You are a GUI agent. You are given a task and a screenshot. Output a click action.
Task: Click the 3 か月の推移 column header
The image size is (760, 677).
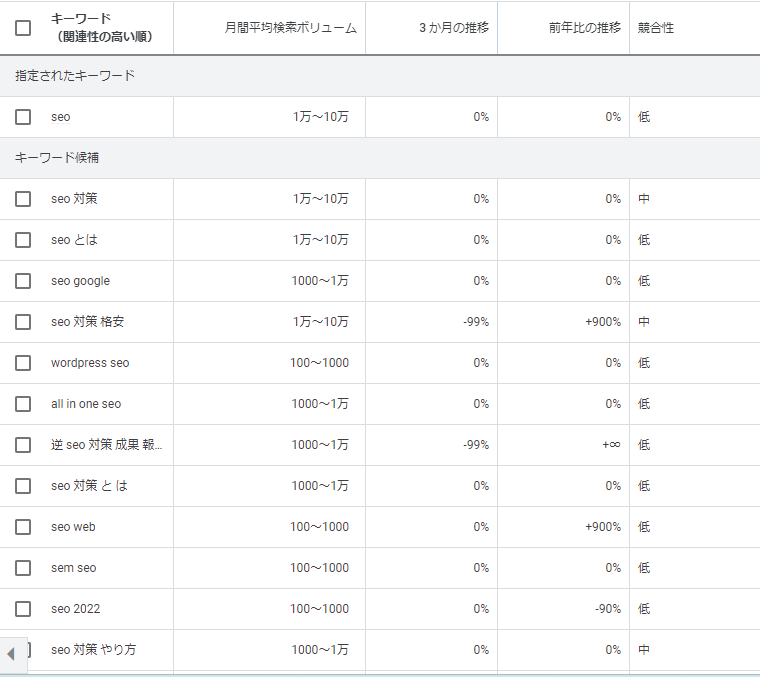pyautogui.click(x=453, y=28)
